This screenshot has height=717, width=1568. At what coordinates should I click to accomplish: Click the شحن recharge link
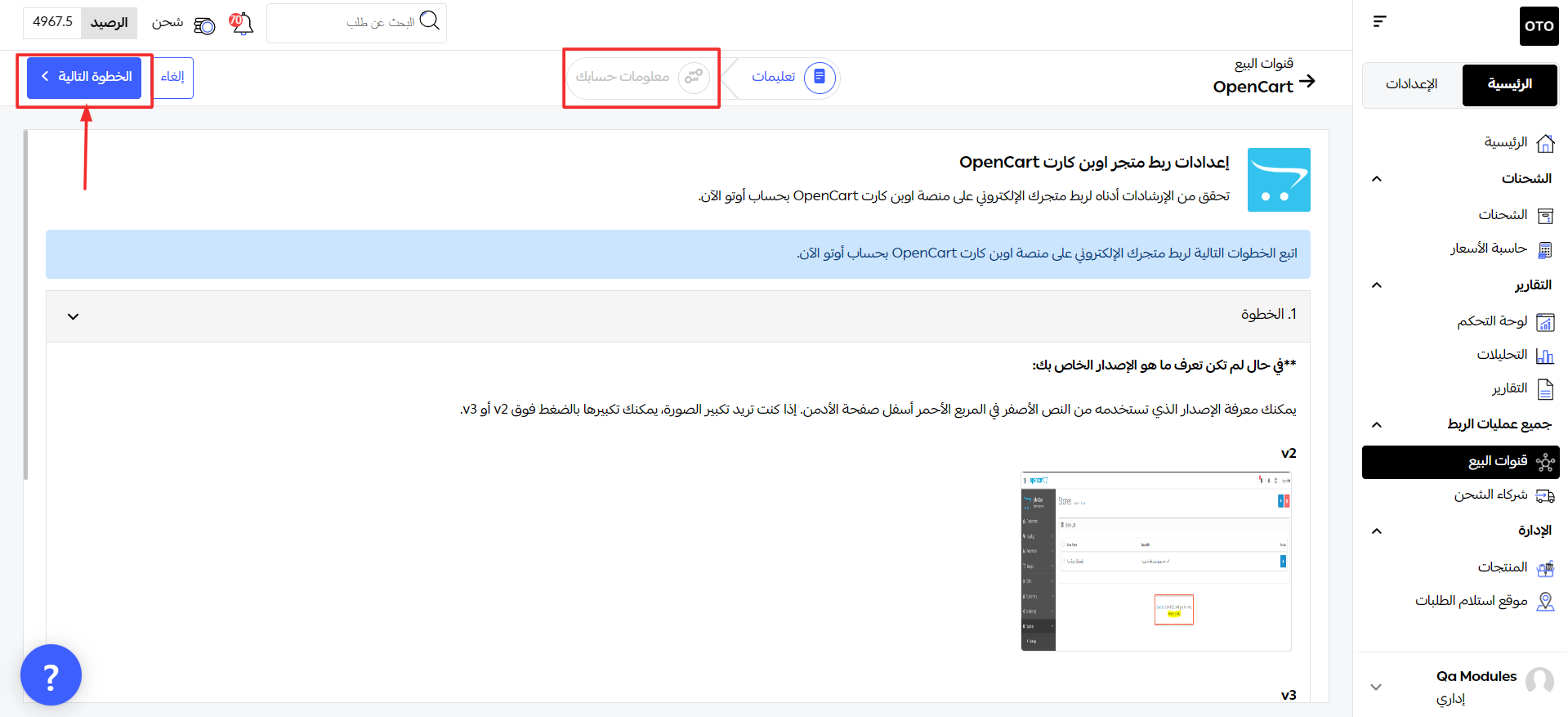click(168, 23)
